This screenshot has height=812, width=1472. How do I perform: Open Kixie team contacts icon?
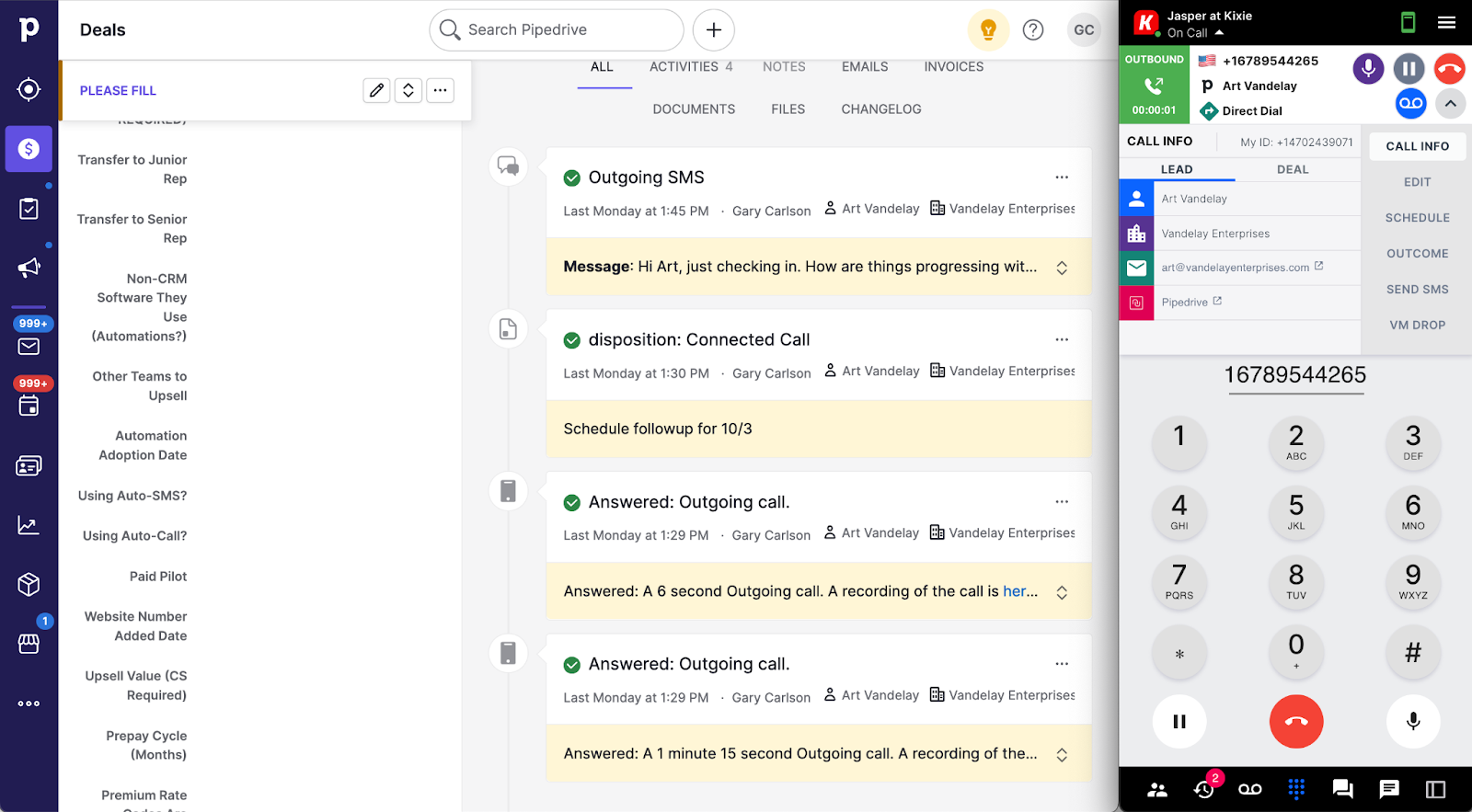pyautogui.click(x=1157, y=789)
